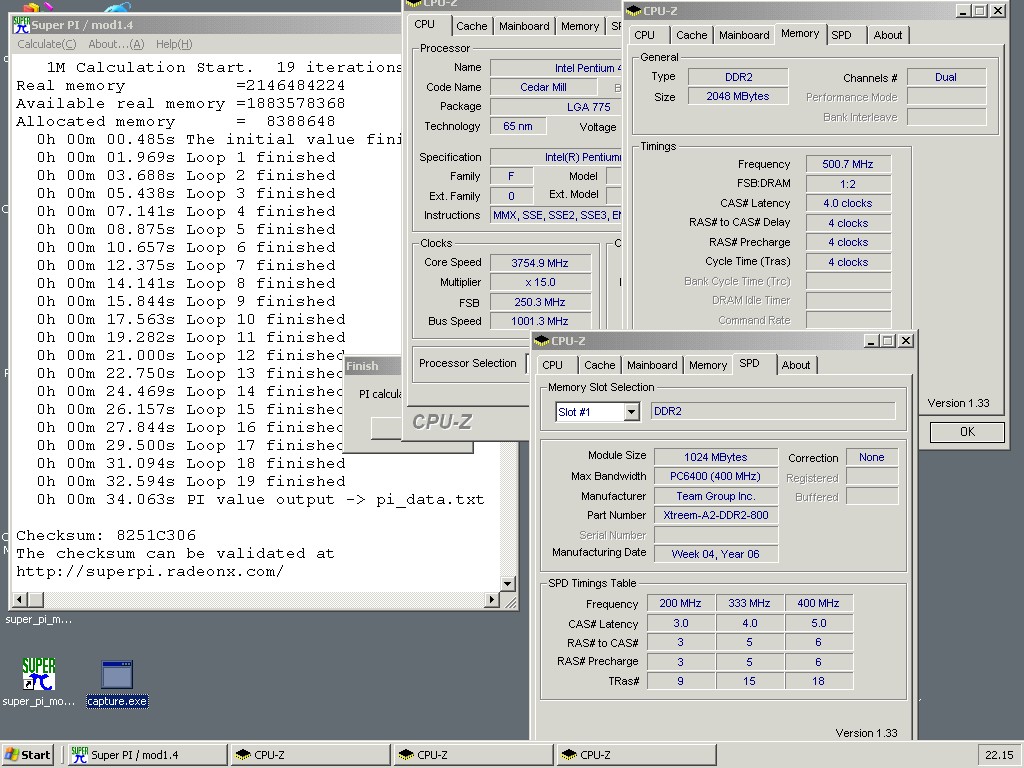Screen dimensions: 1024x768
Task: Click Super PI scroll down arrow
Action: pyautogui.click(x=507, y=584)
